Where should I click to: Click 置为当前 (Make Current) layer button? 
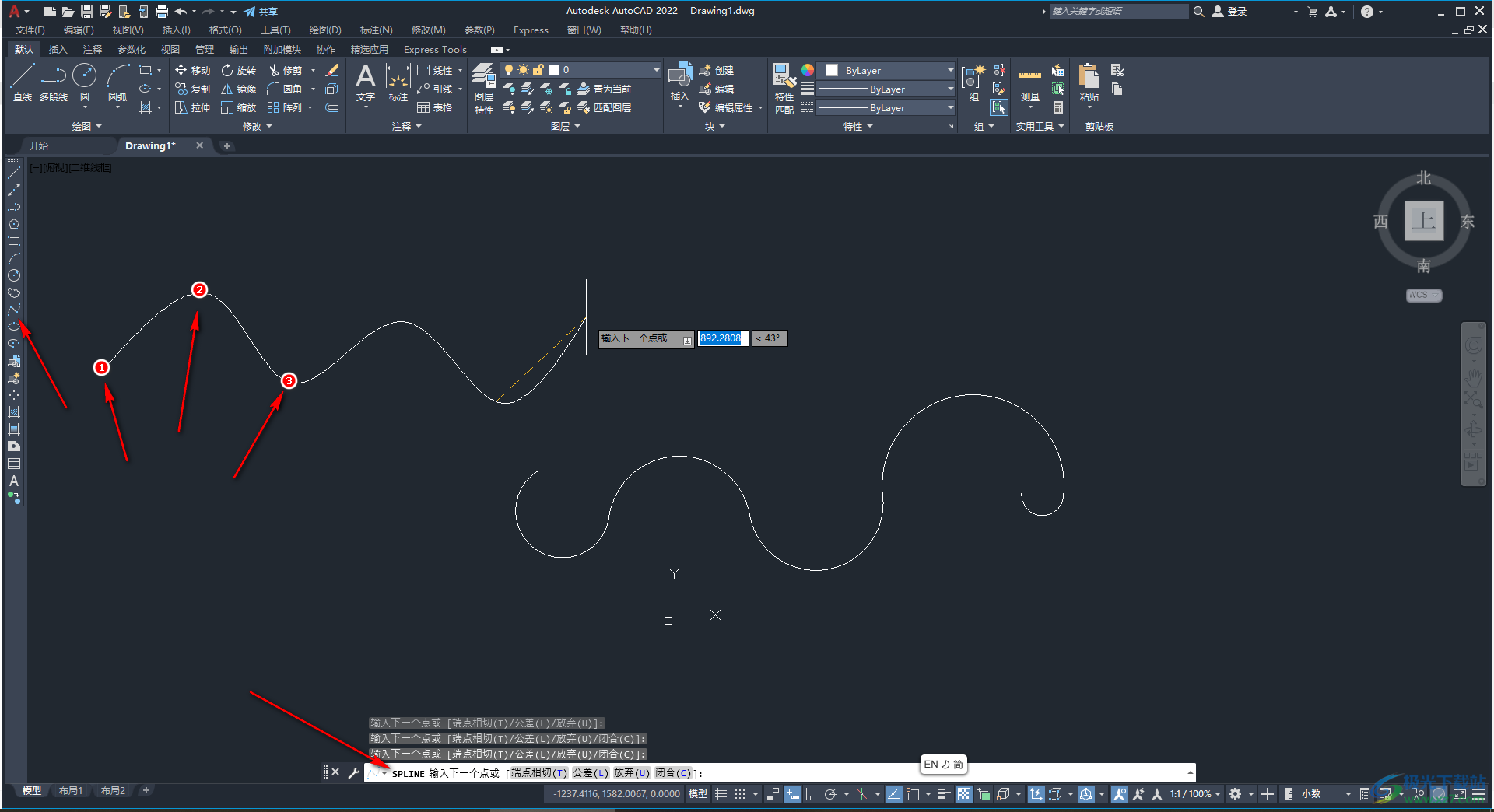click(x=605, y=89)
